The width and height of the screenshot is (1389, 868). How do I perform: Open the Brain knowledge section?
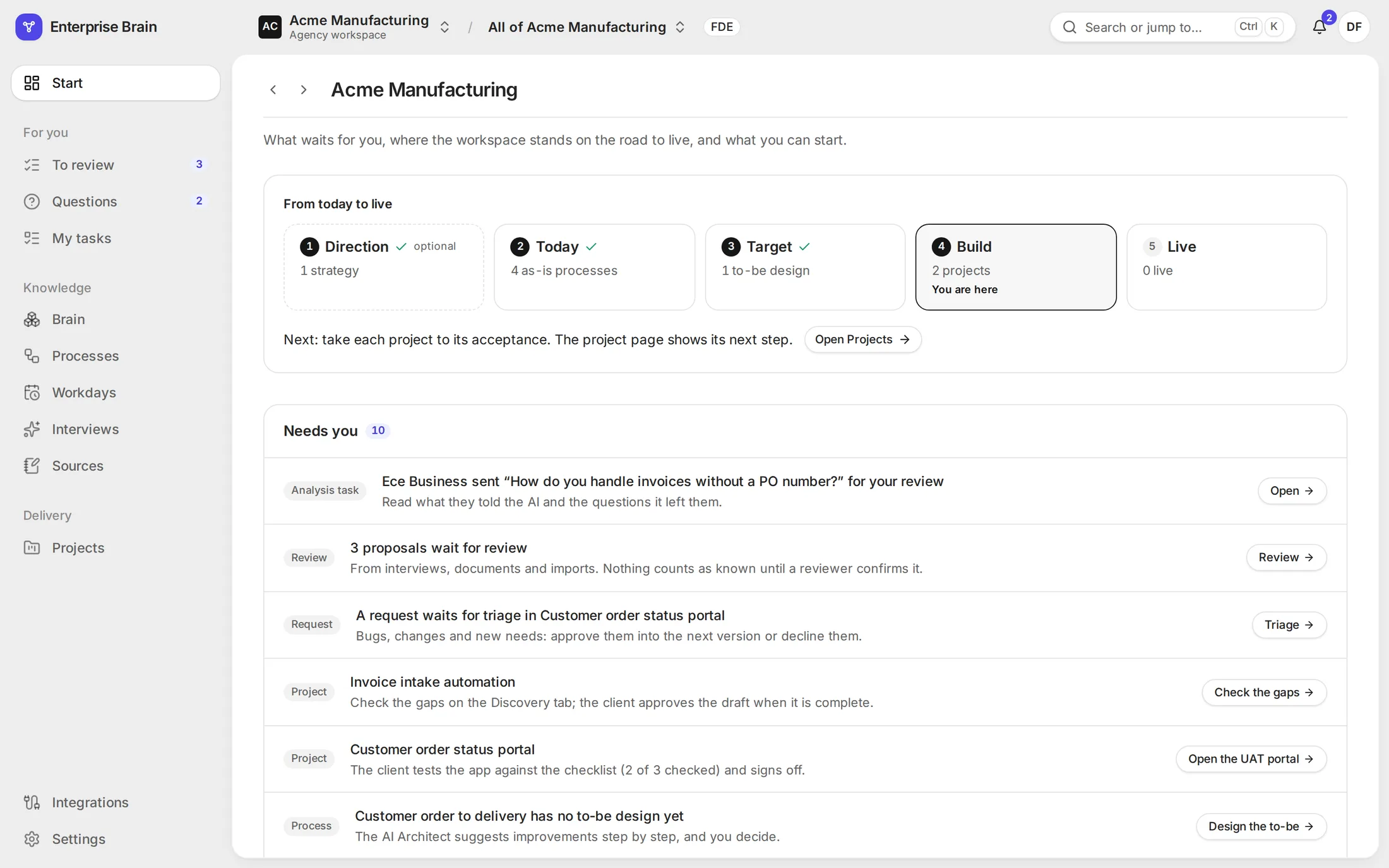116,319
